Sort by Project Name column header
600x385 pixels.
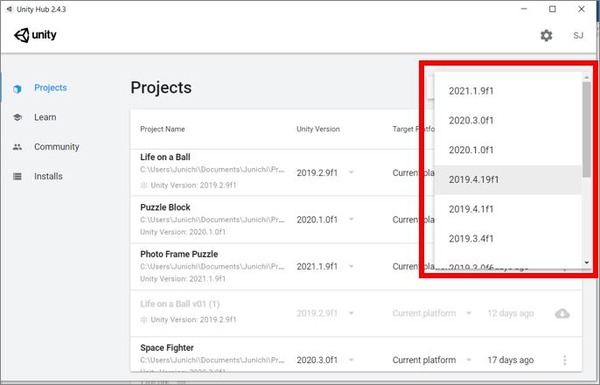point(163,129)
